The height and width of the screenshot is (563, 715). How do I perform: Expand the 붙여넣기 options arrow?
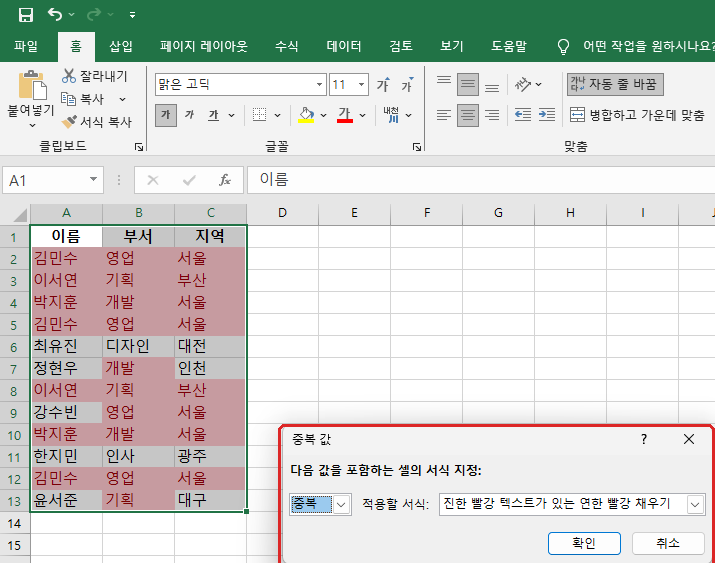tap(32, 125)
